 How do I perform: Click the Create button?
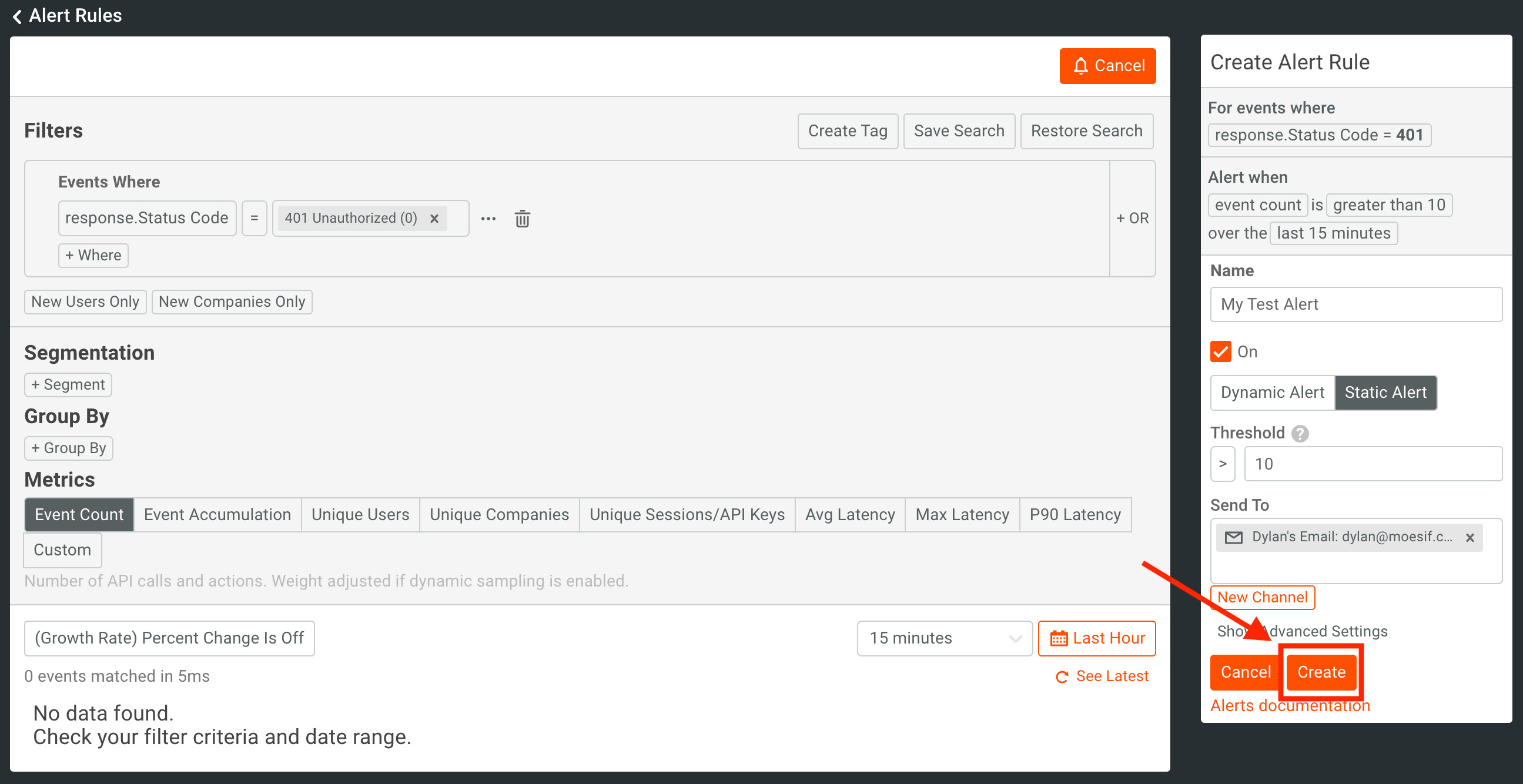pyautogui.click(x=1321, y=672)
